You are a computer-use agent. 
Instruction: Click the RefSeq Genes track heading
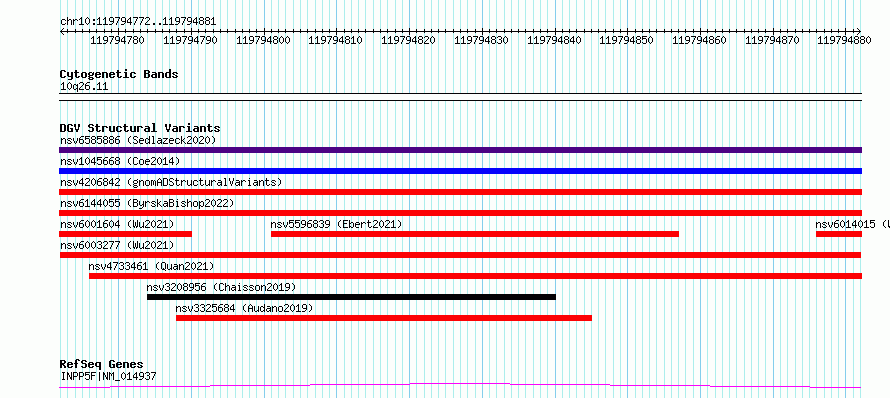(102, 365)
